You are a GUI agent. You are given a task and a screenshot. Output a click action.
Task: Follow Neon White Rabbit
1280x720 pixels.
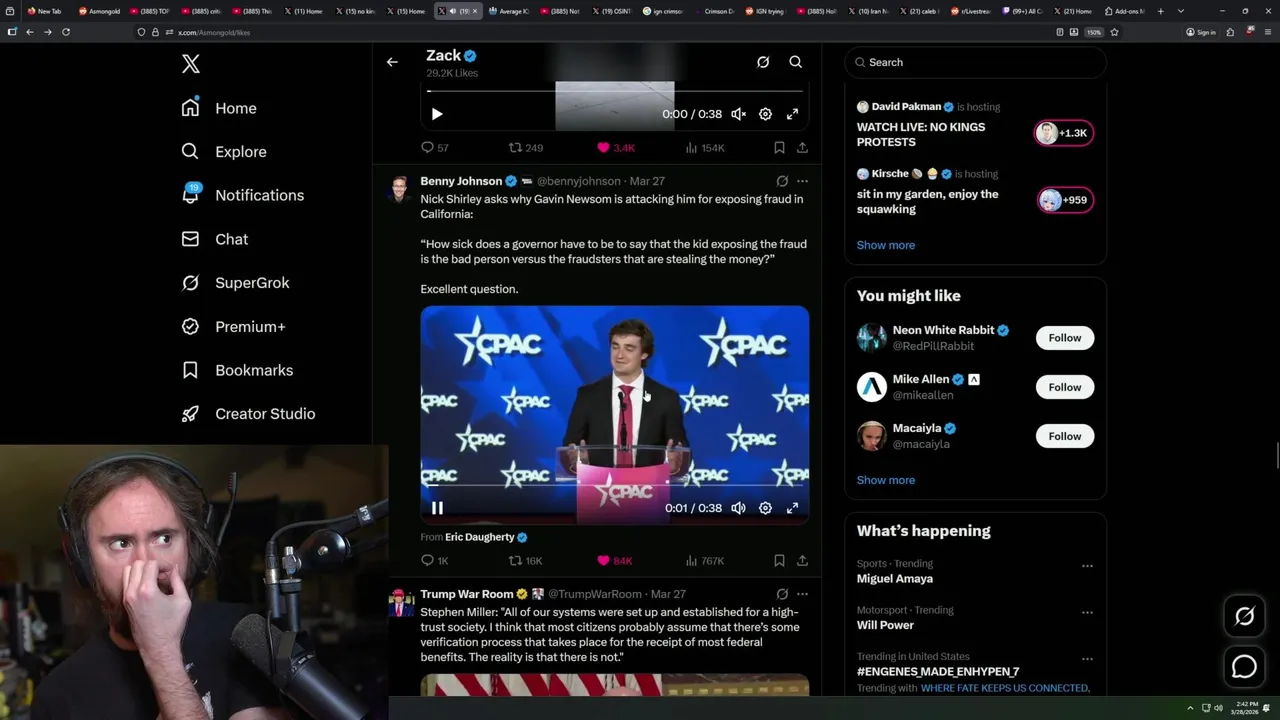pyautogui.click(x=1065, y=338)
